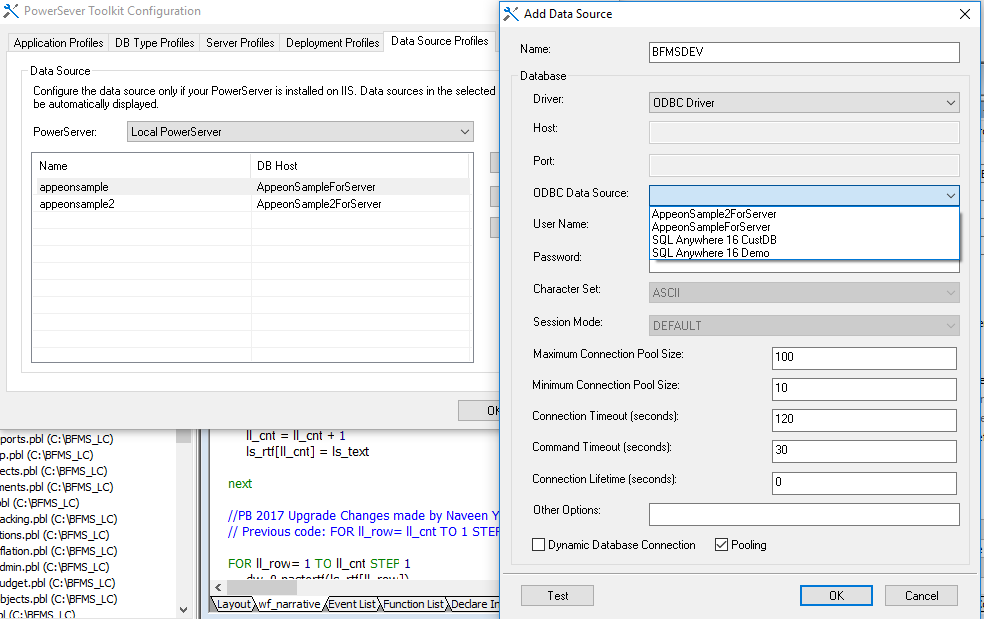Open the Driver dropdown
This screenshot has height=619, width=984.
tap(949, 102)
